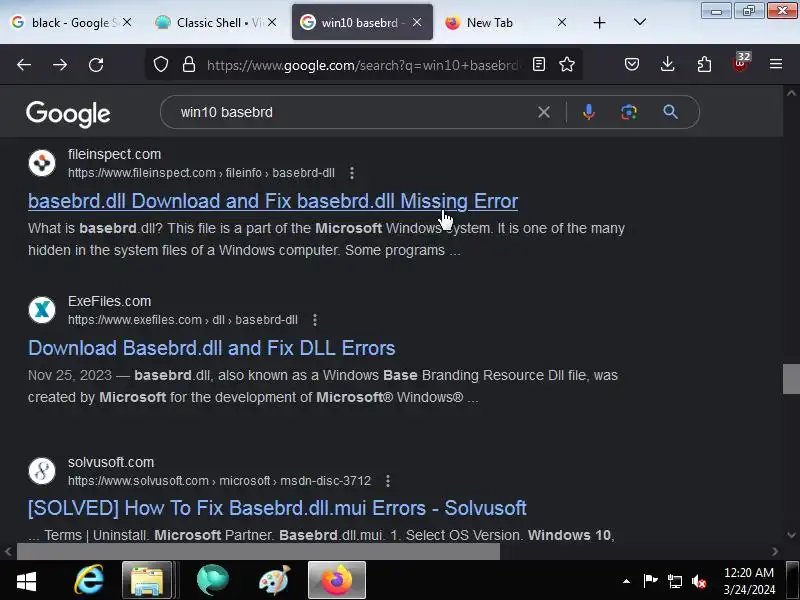Click the Show desktop strip in the taskbar corner
The width and height of the screenshot is (800, 600).
click(x=792, y=580)
